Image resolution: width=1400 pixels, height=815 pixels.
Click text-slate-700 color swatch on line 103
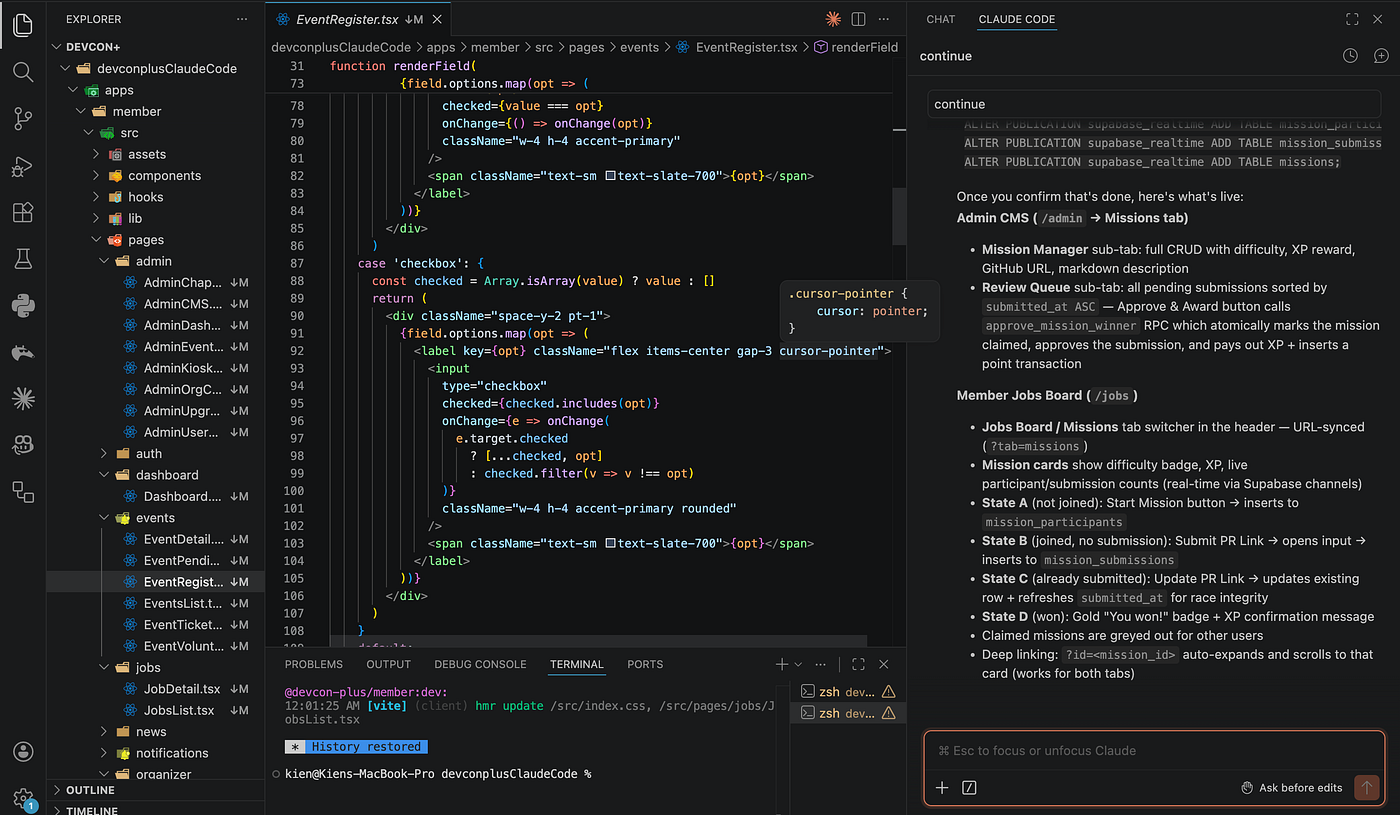610,543
